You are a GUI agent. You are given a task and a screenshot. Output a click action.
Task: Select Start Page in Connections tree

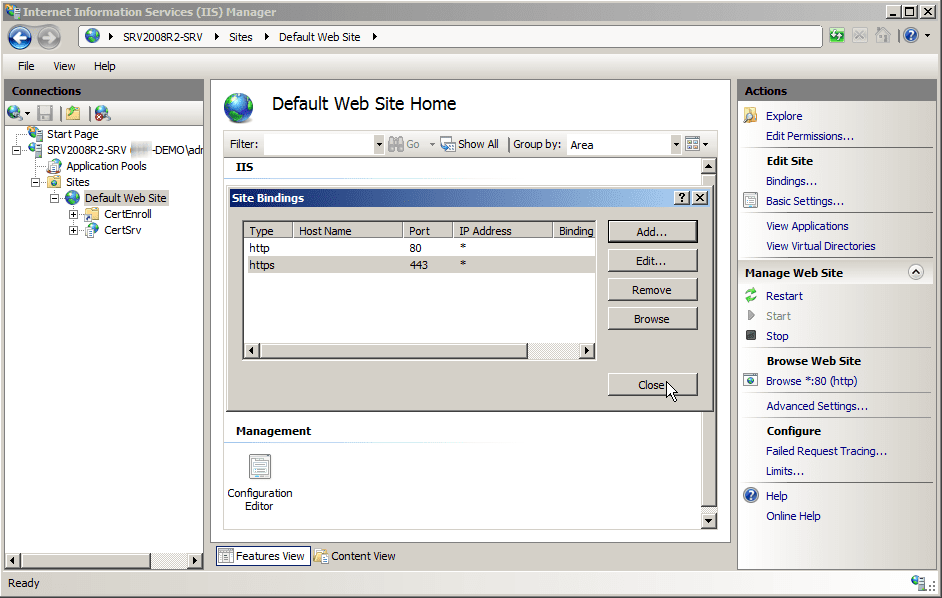[73, 134]
